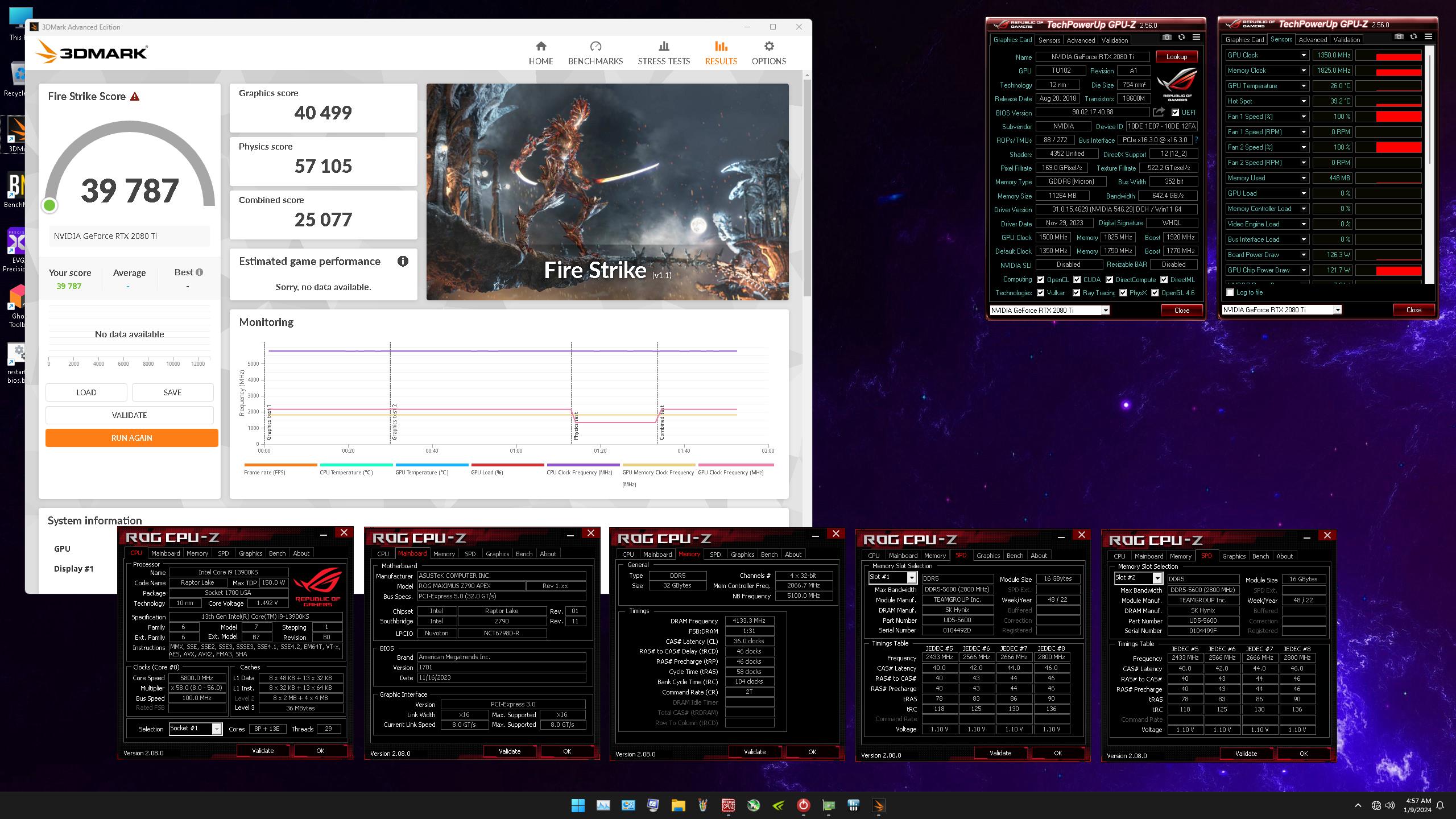Toggle the OpenCL checkbox in GPU-Z
This screenshot has height=819, width=1456.
(x=1040, y=280)
